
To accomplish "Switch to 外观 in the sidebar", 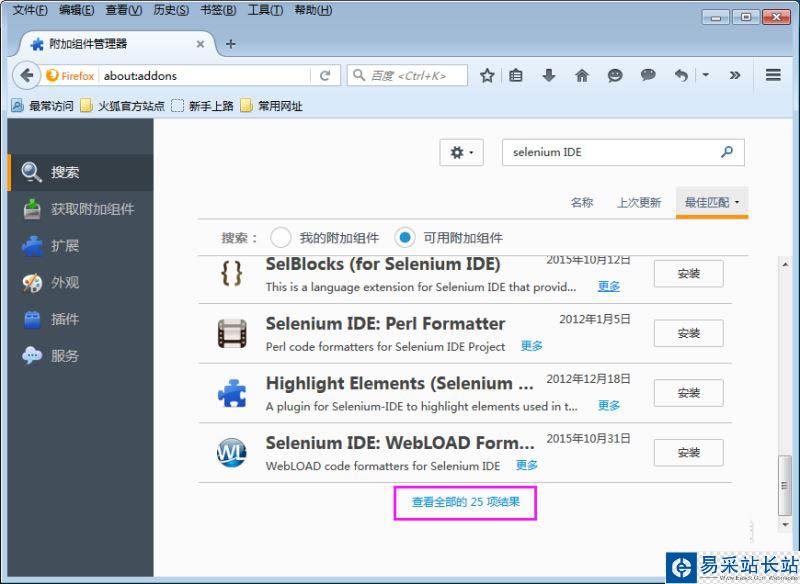I will 81,283.
